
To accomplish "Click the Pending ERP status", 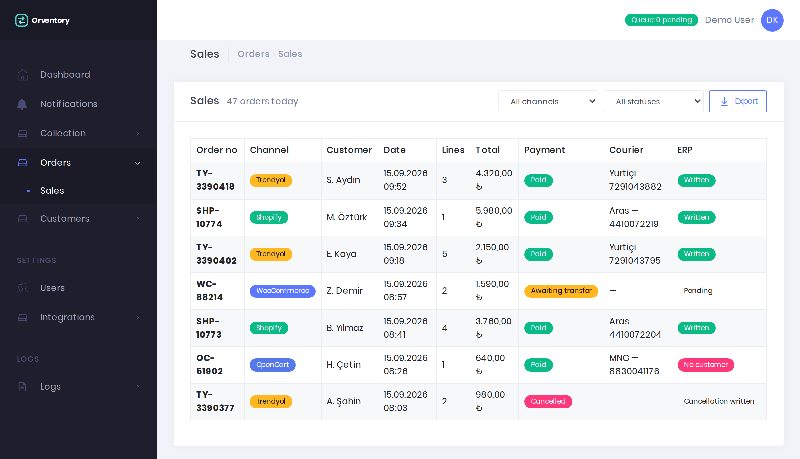I will [x=697, y=291].
